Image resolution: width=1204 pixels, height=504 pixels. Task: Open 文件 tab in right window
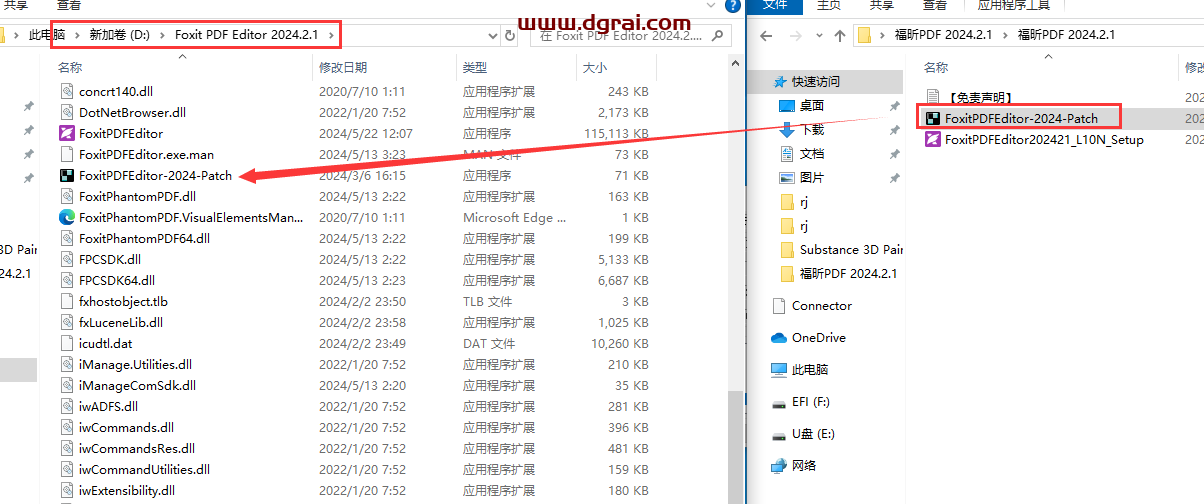point(776,5)
